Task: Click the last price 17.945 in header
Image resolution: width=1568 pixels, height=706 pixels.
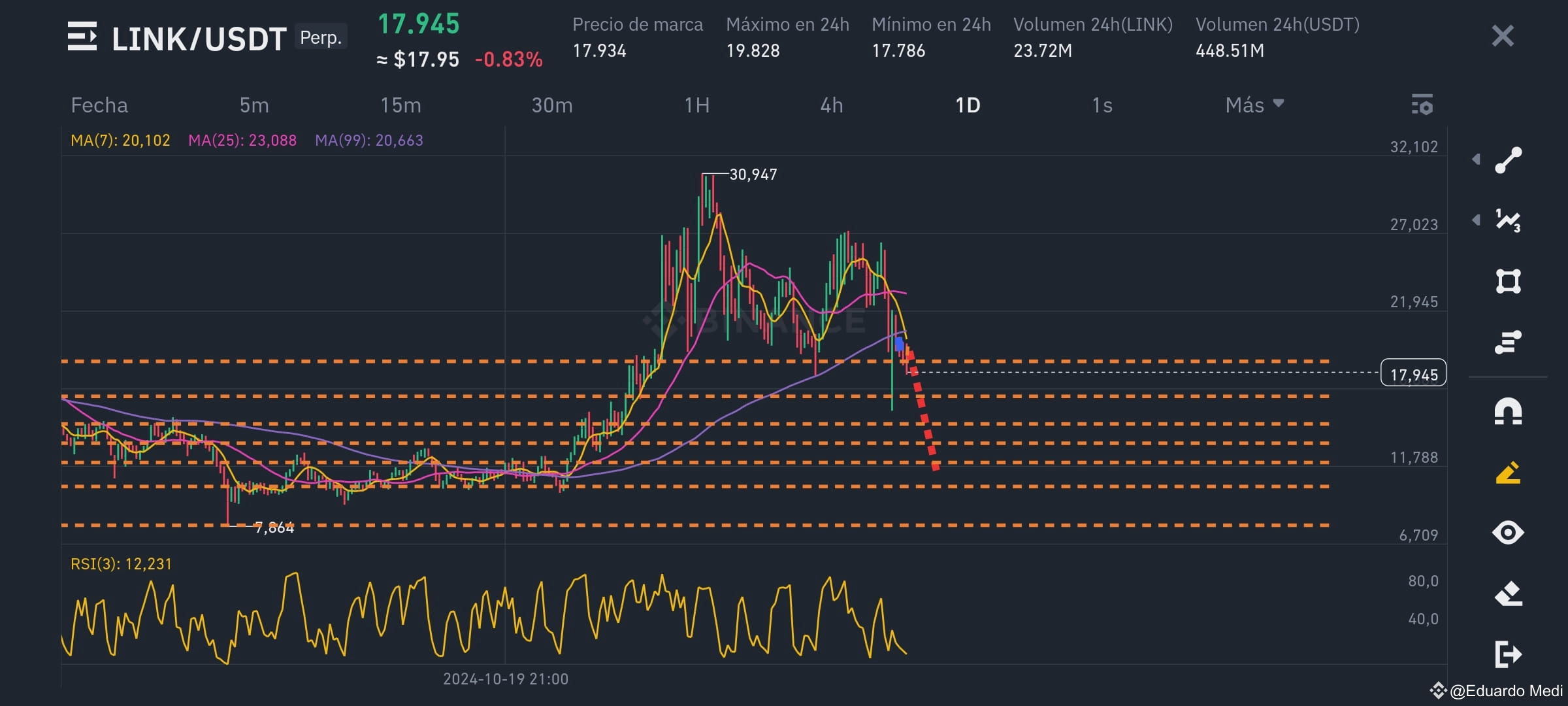Action: (x=419, y=24)
